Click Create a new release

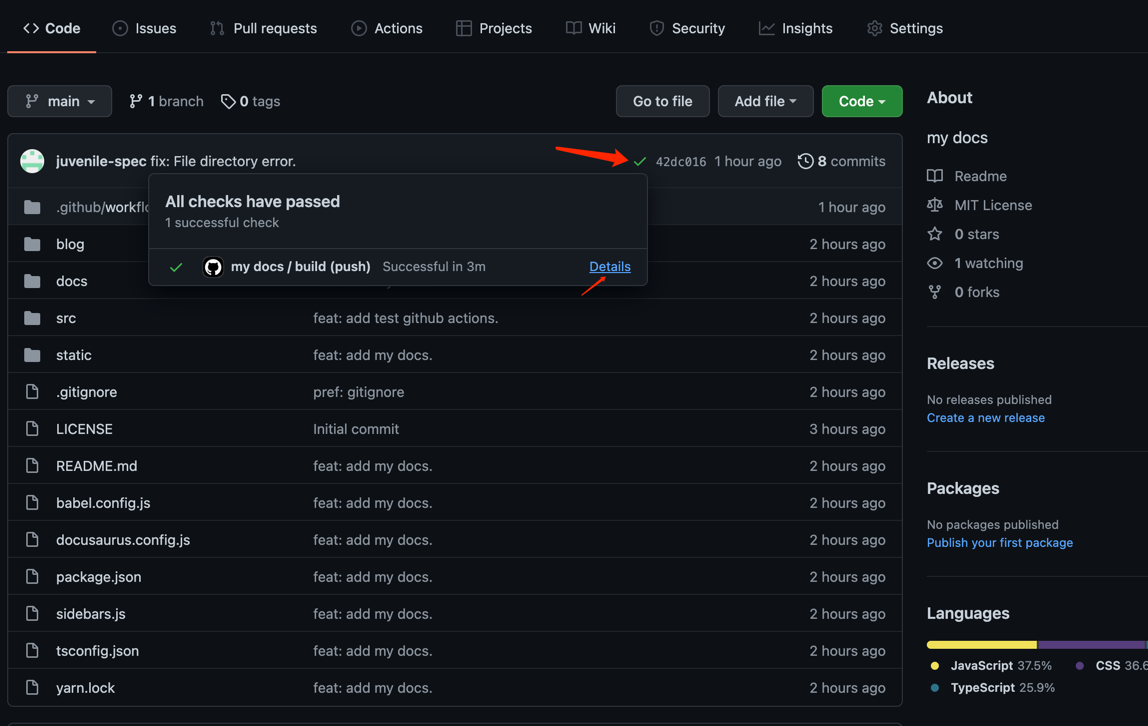pos(985,418)
